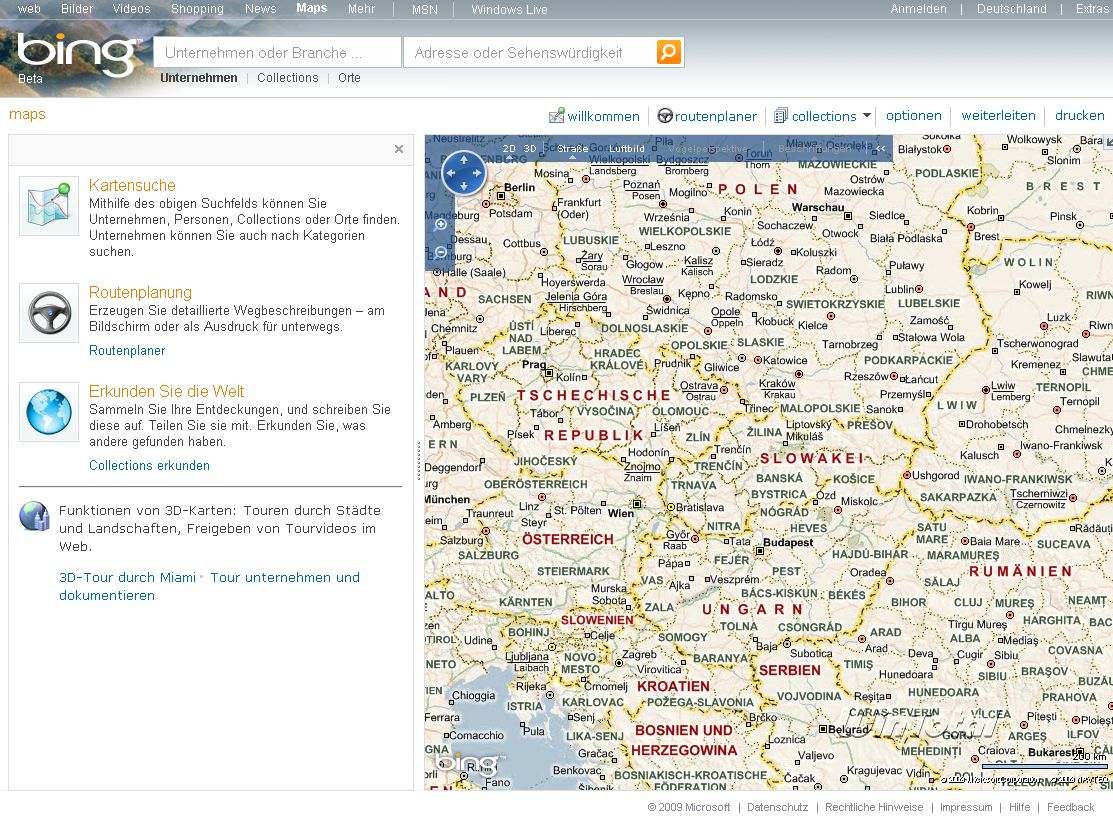Open the Collections erkunden link
Viewport: 1113px width, 820px height.
click(x=149, y=466)
